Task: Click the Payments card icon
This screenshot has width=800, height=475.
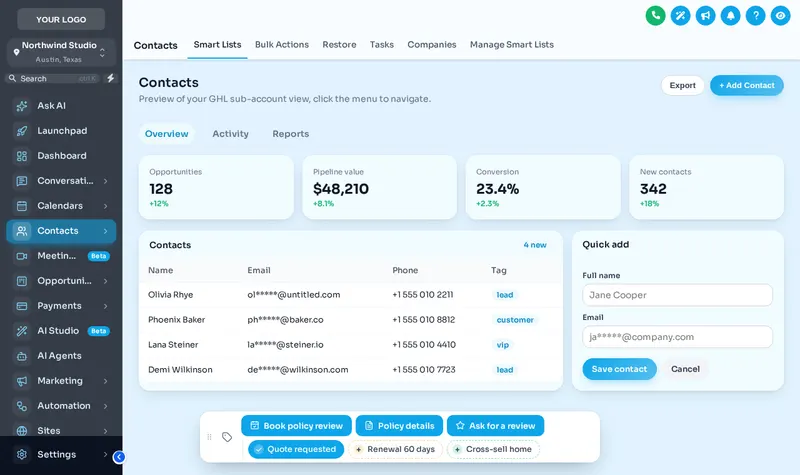Action: (x=22, y=306)
